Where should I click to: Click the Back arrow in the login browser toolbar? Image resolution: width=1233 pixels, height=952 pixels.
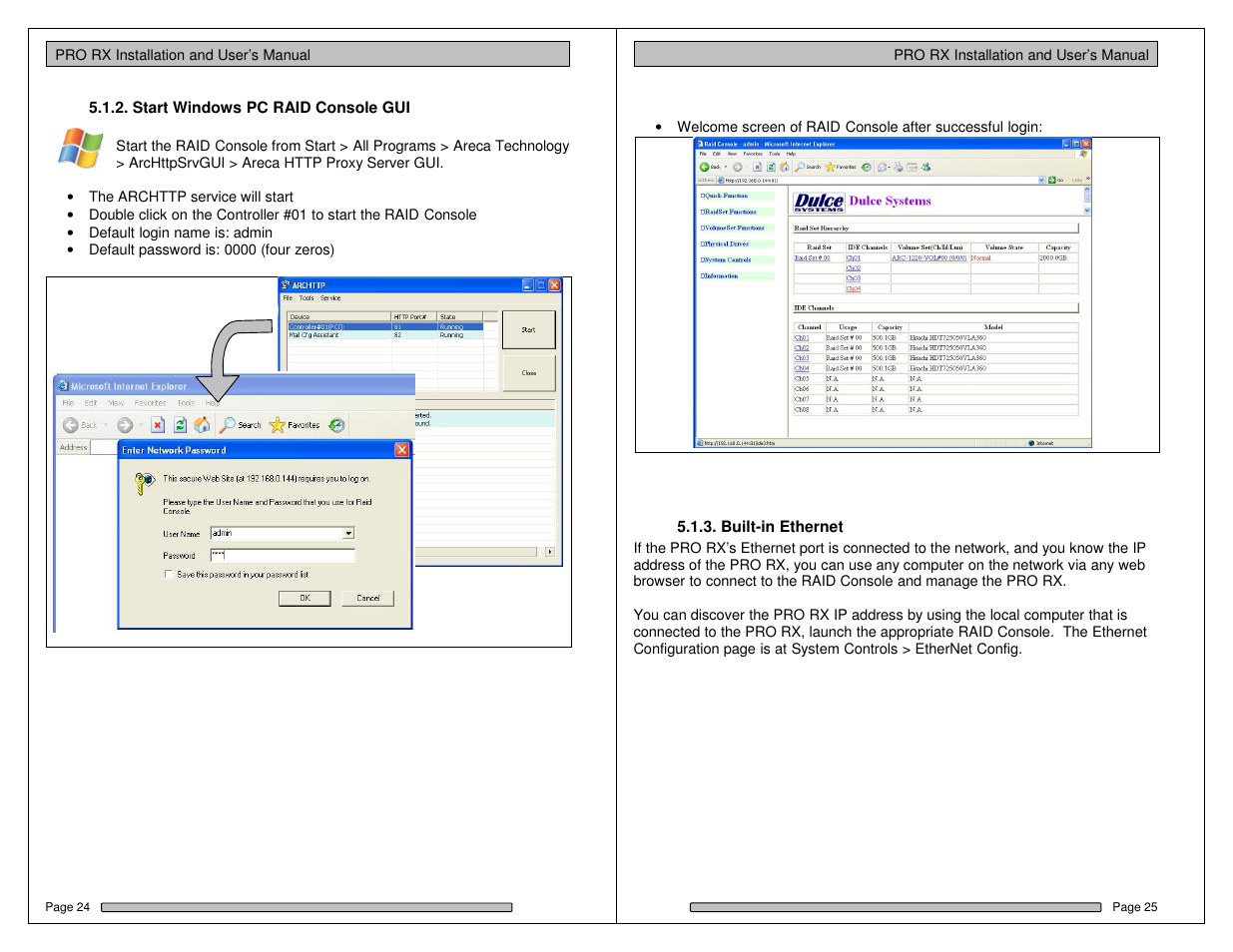point(70,425)
